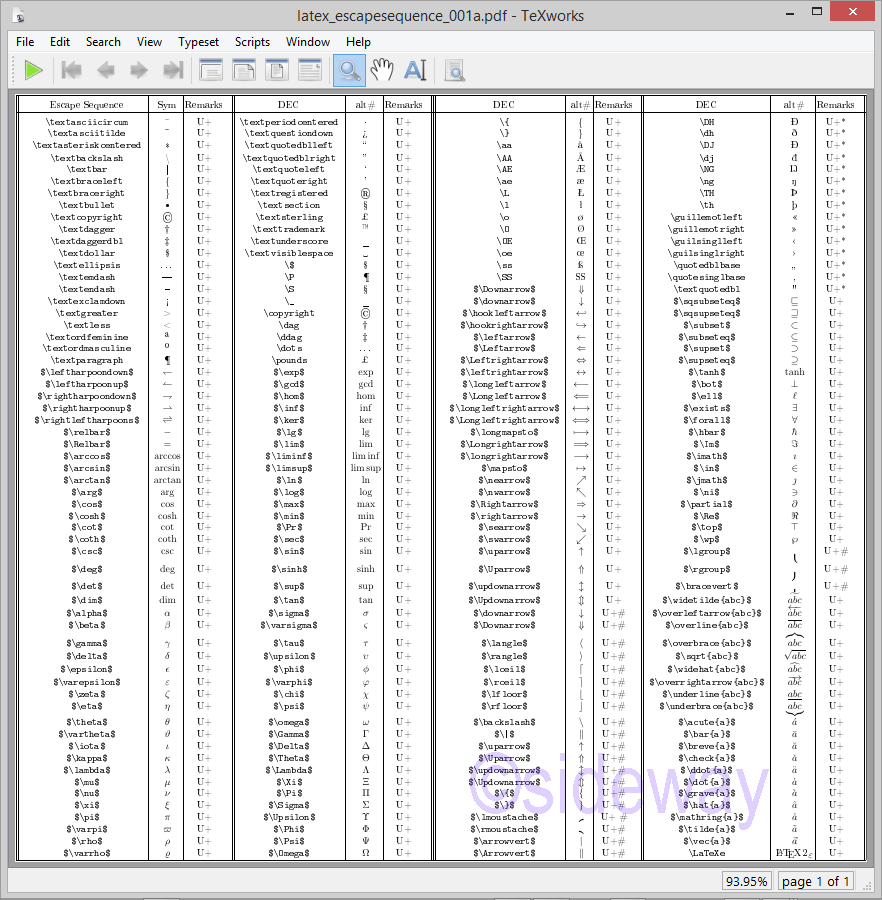882x900 pixels.
Task: Click the $\alpha$ entry
Action: [87, 613]
